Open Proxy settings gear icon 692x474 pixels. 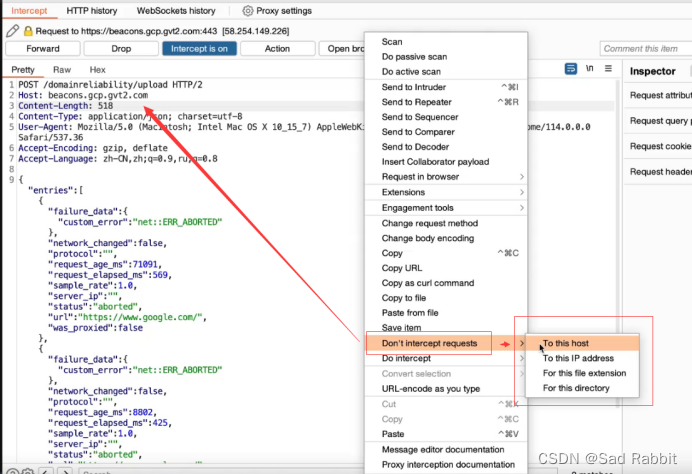click(248, 11)
